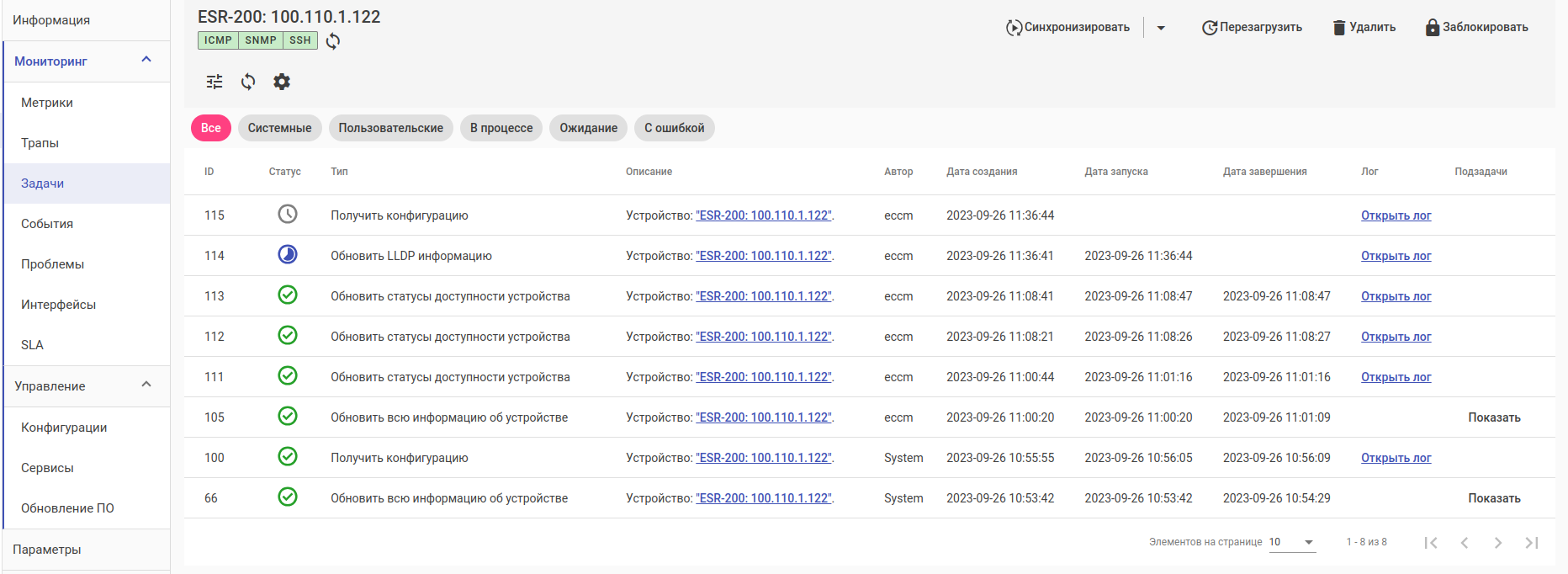Viewport: 1568px width, 574px height.
Task: Select the Все filter chip
Action: (211, 128)
